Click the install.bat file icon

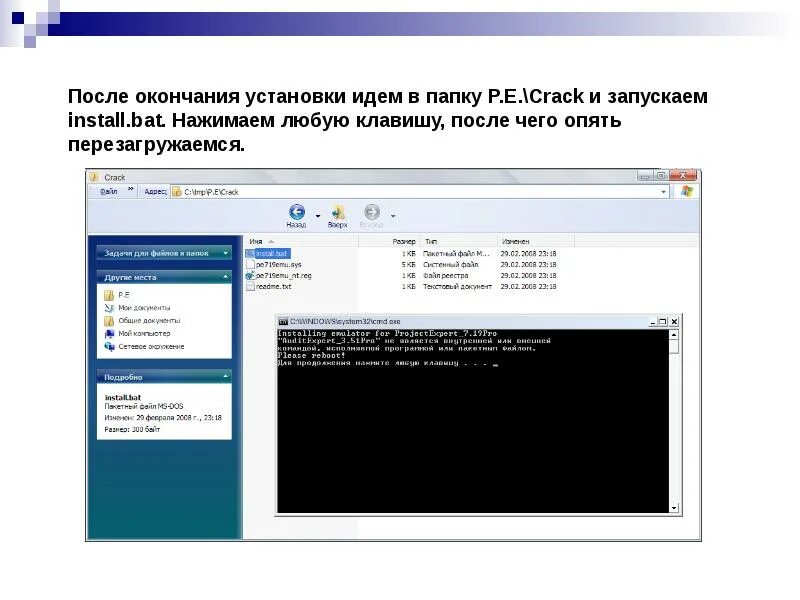click(x=250, y=254)
